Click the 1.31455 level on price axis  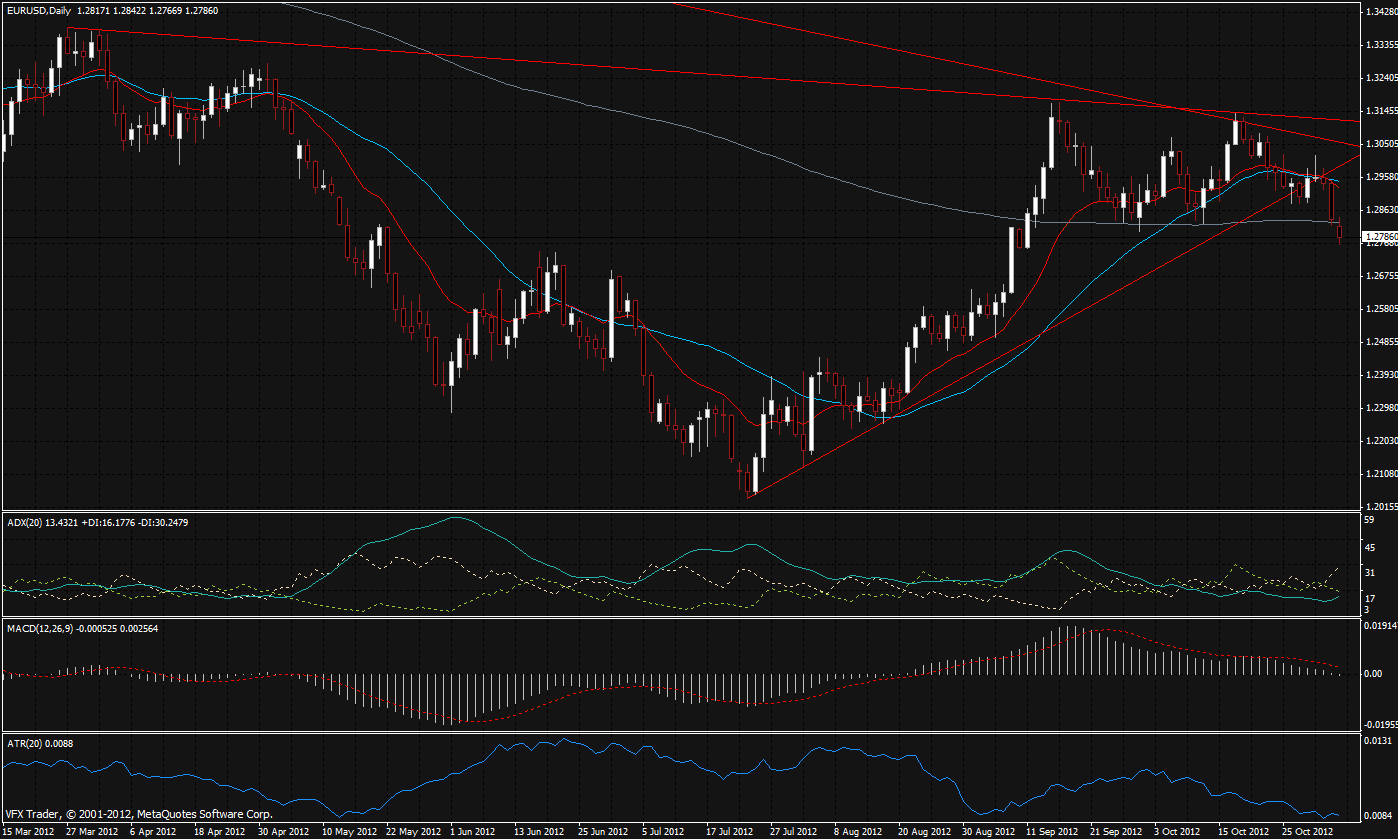(1379, 111)
